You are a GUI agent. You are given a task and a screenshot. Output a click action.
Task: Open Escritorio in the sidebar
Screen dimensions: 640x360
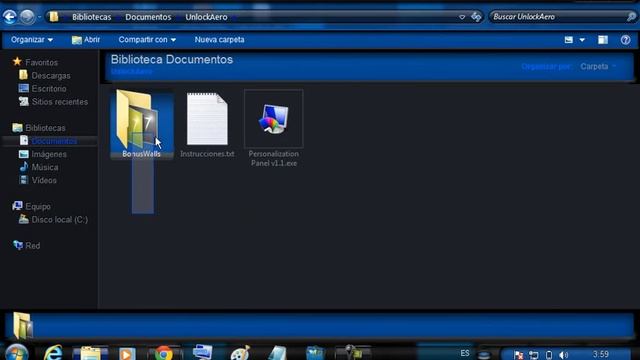point(42,89)
